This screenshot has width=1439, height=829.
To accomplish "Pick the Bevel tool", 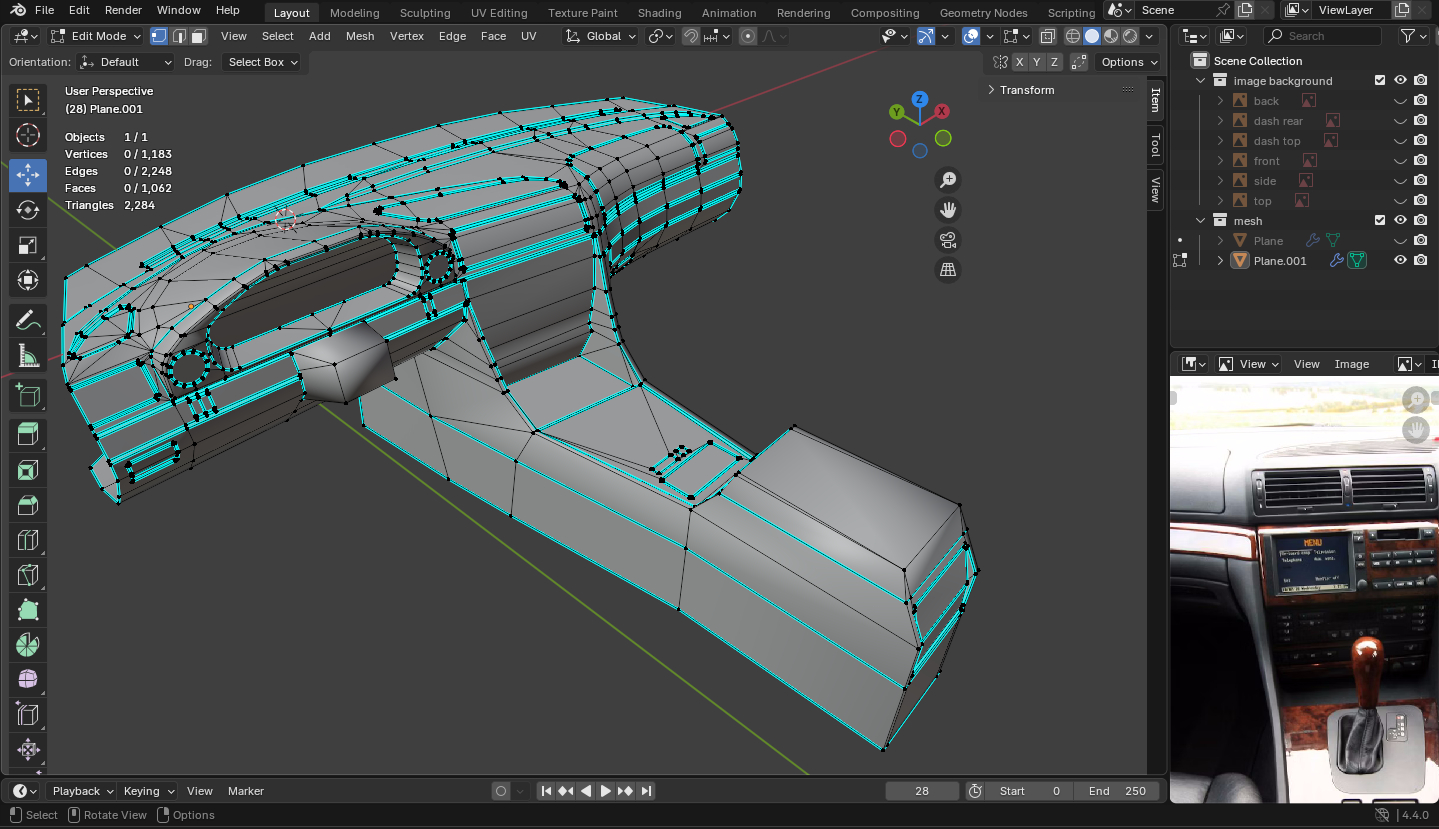I will pos(28,505).
